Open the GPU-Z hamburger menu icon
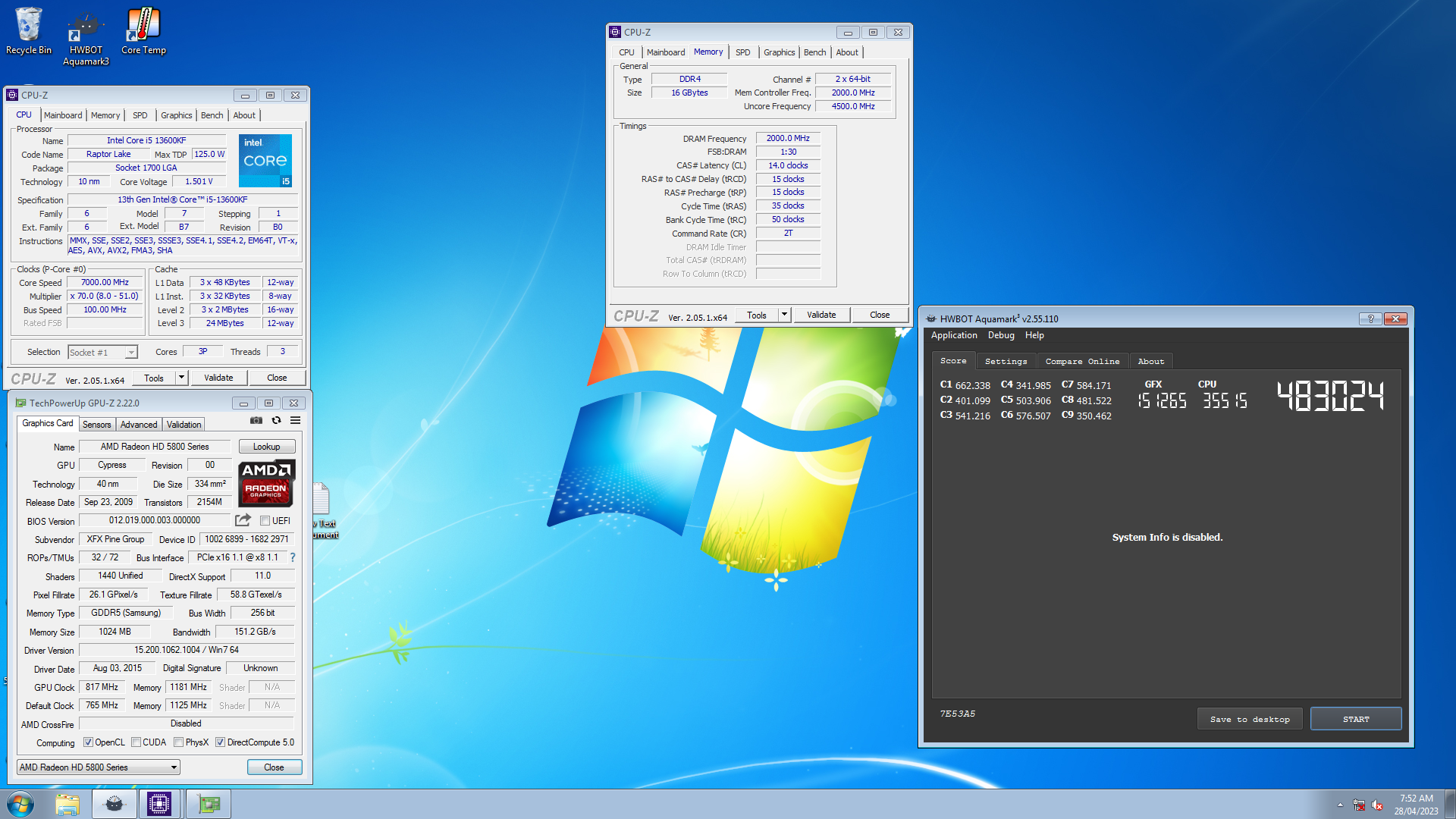This screenshot has width=1456, height=819. click(296, 420)
